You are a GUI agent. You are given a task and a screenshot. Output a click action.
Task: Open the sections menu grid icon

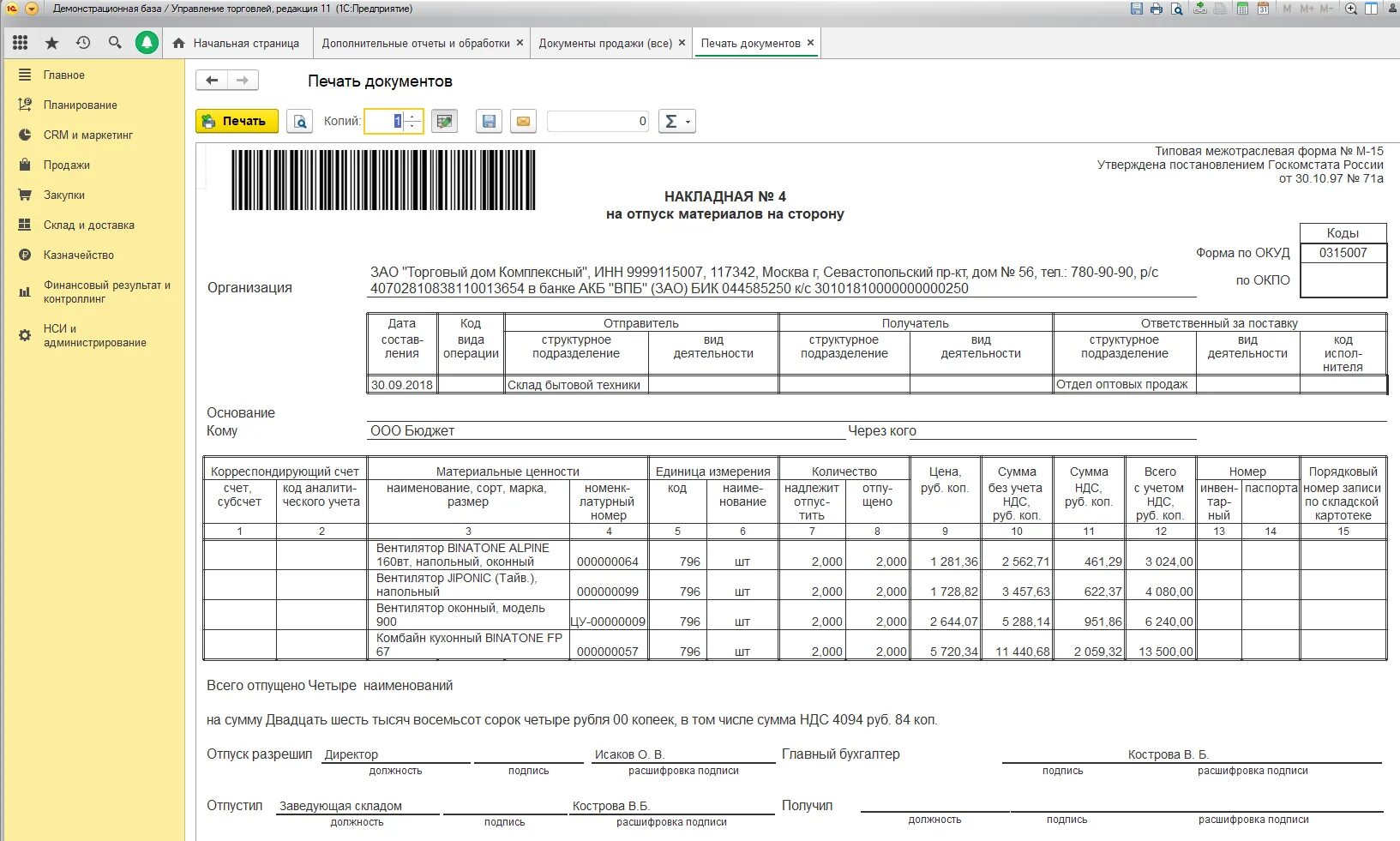pyautogui.click(x=21, y=43)
